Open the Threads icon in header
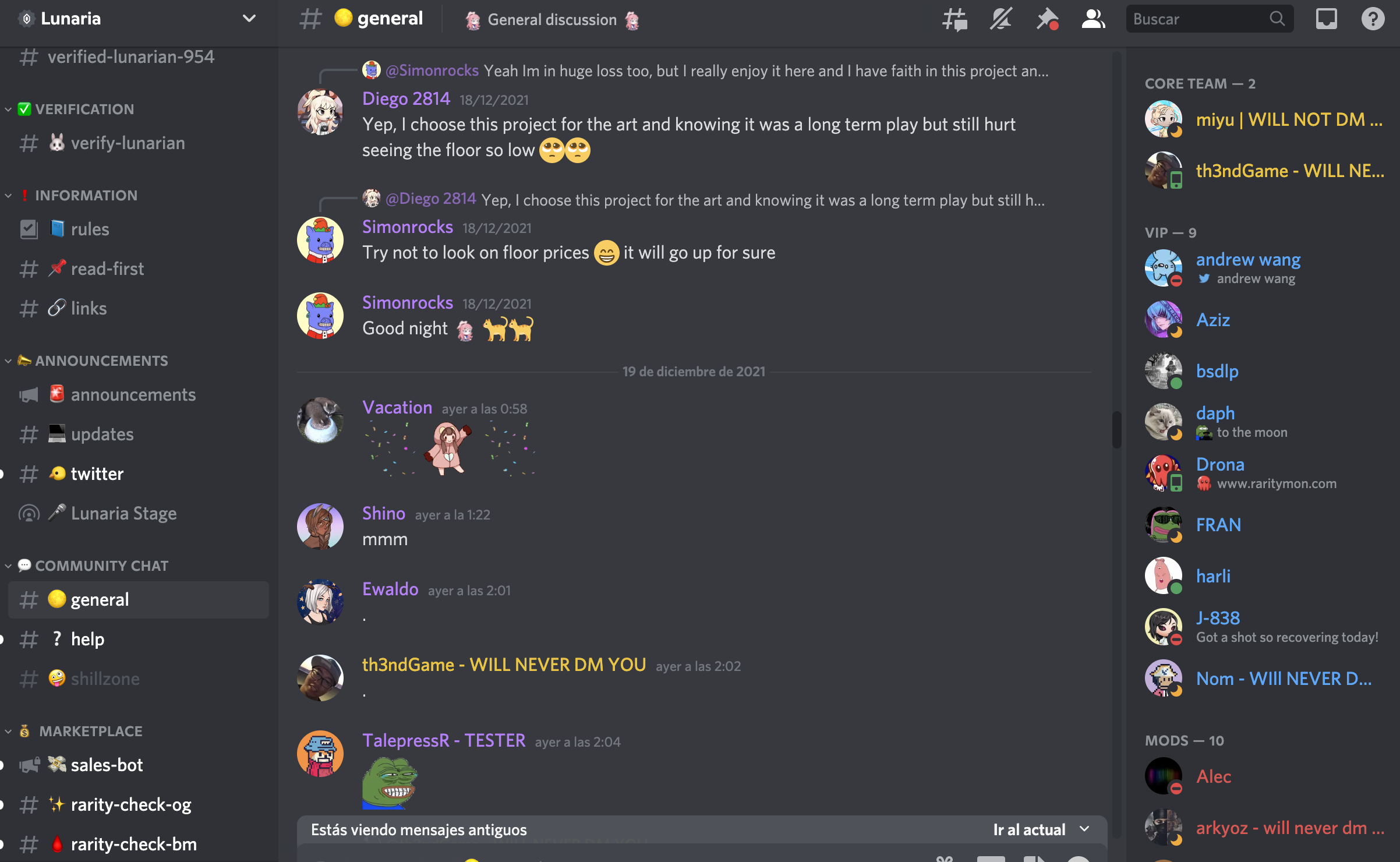Viewport: 1400px width, 862px height. 955,19
